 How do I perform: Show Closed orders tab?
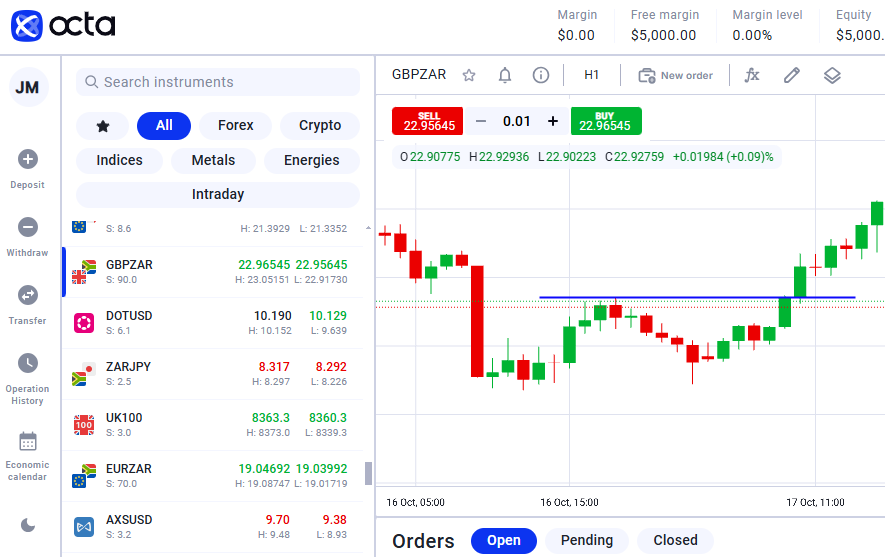coord(676,541)
